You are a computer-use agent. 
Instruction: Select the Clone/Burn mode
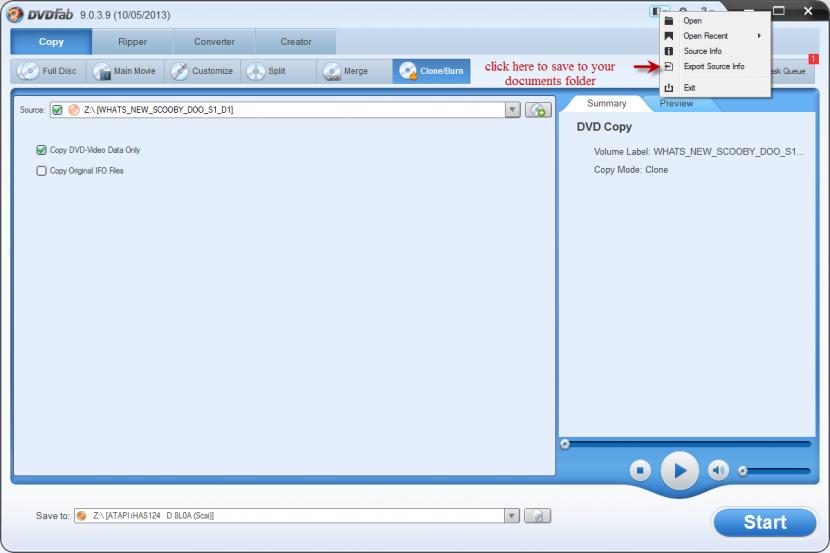(431, 71)
